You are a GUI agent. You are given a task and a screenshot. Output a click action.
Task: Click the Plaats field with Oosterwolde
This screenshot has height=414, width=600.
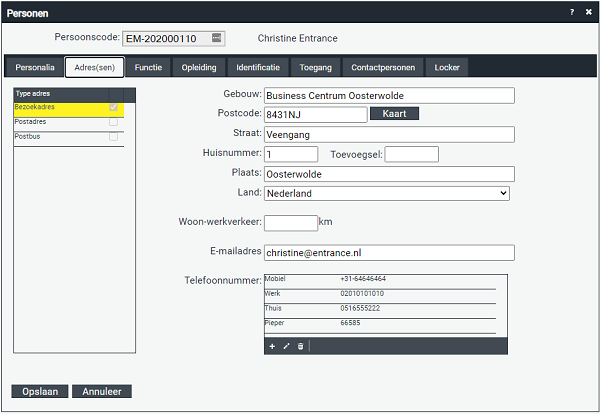389,174
